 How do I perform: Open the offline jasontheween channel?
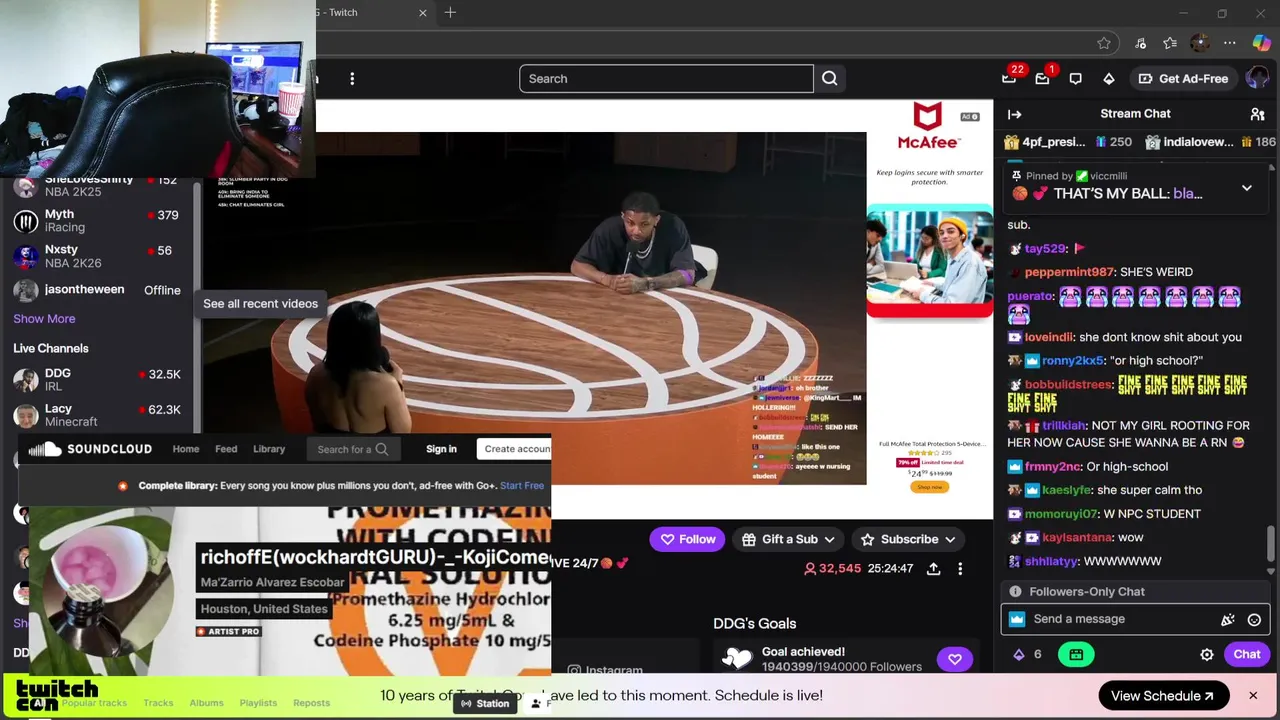click(97, 290)
